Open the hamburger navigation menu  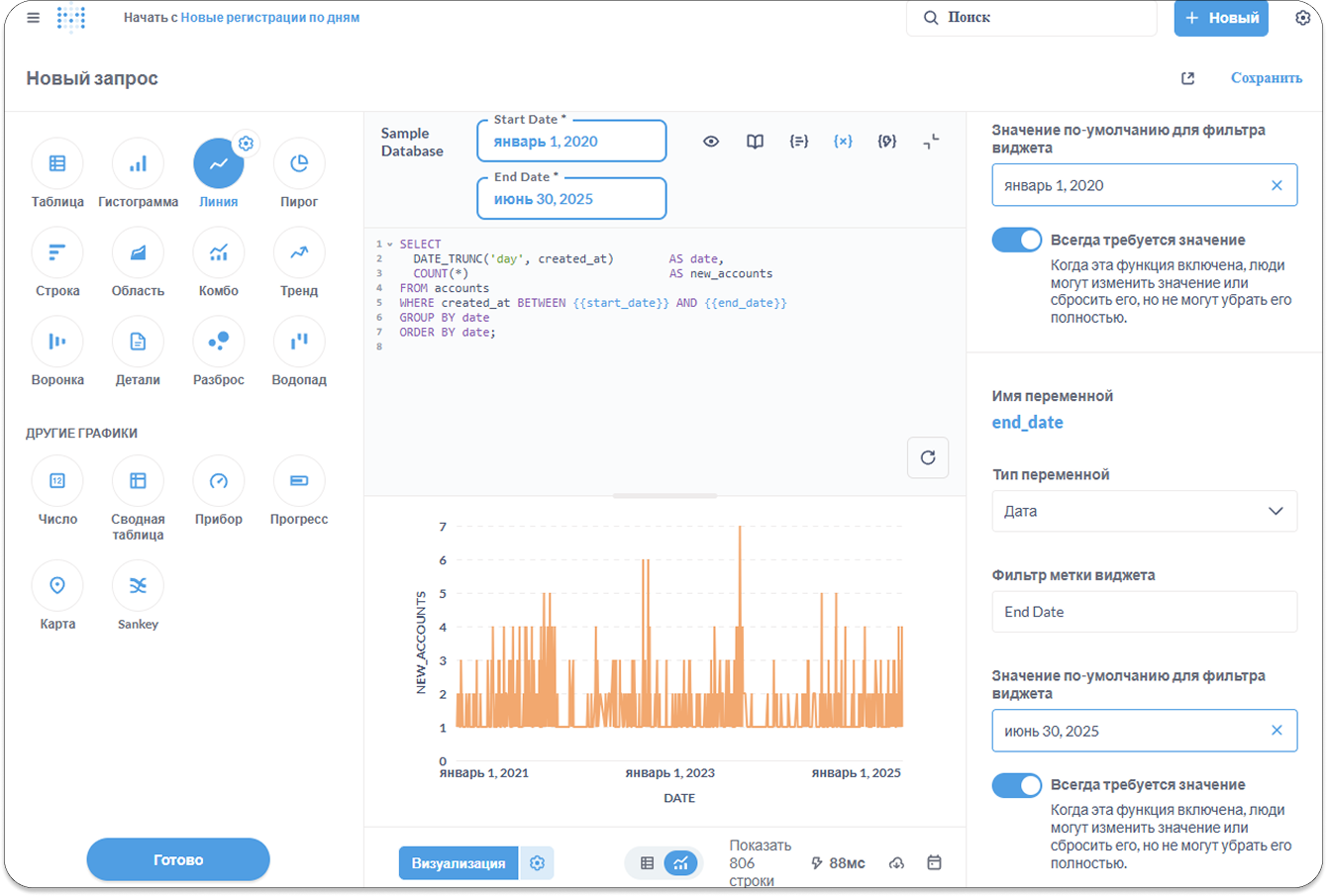(x=33, y=18)
